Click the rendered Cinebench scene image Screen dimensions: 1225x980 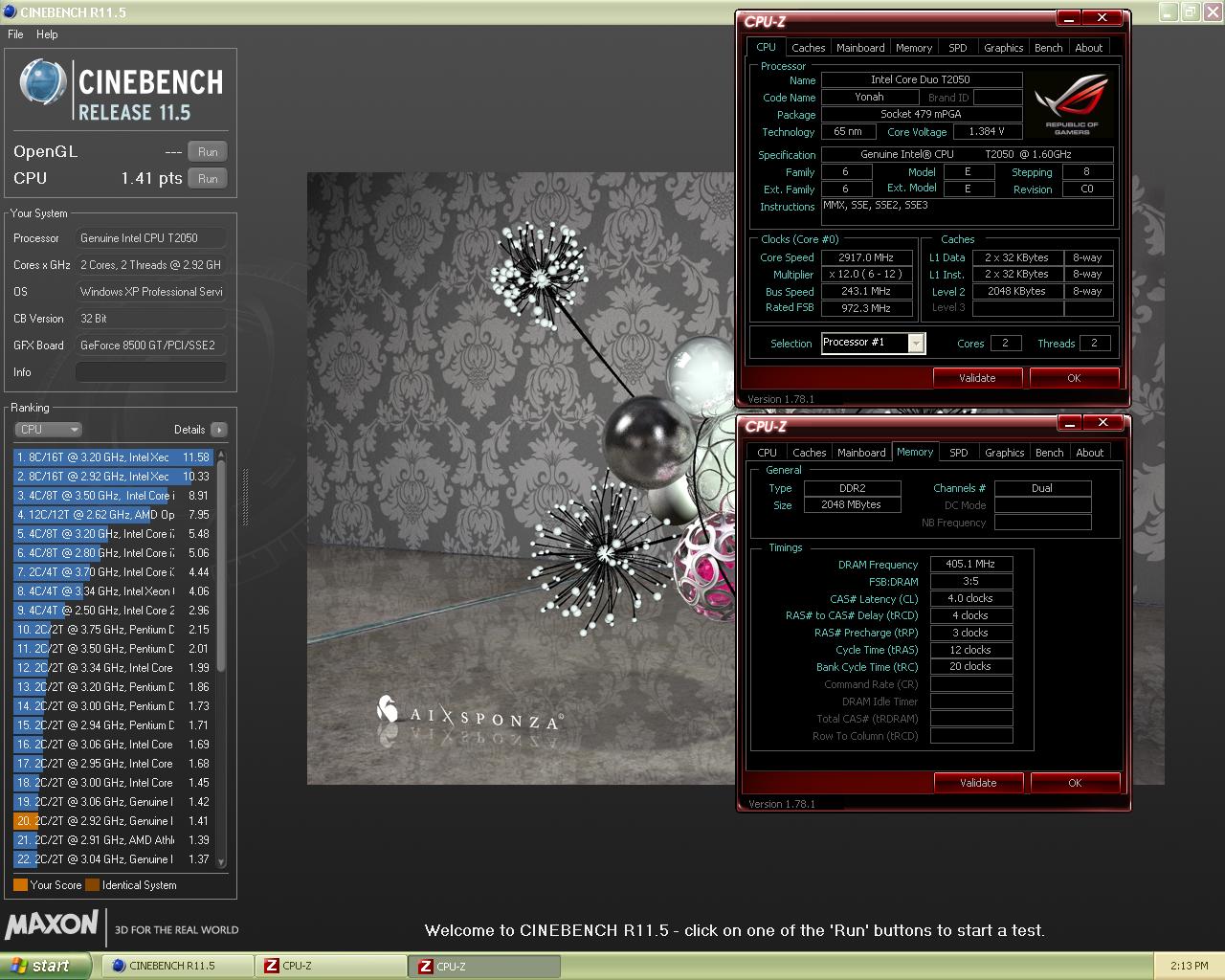(x=735, y=479)
